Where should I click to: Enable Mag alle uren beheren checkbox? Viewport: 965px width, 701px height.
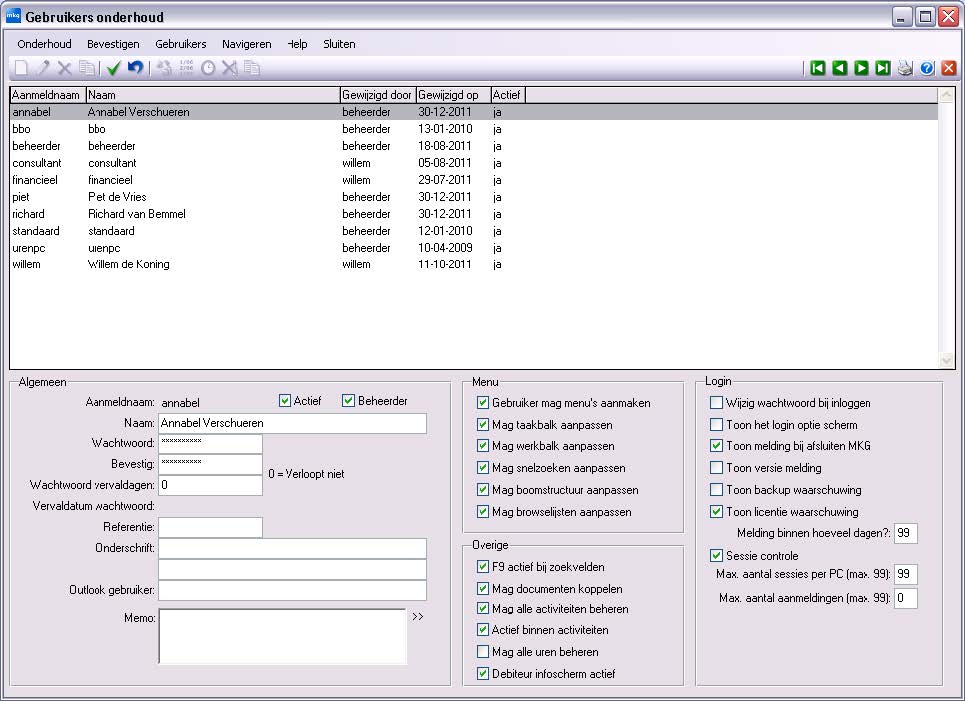(483, 651)
